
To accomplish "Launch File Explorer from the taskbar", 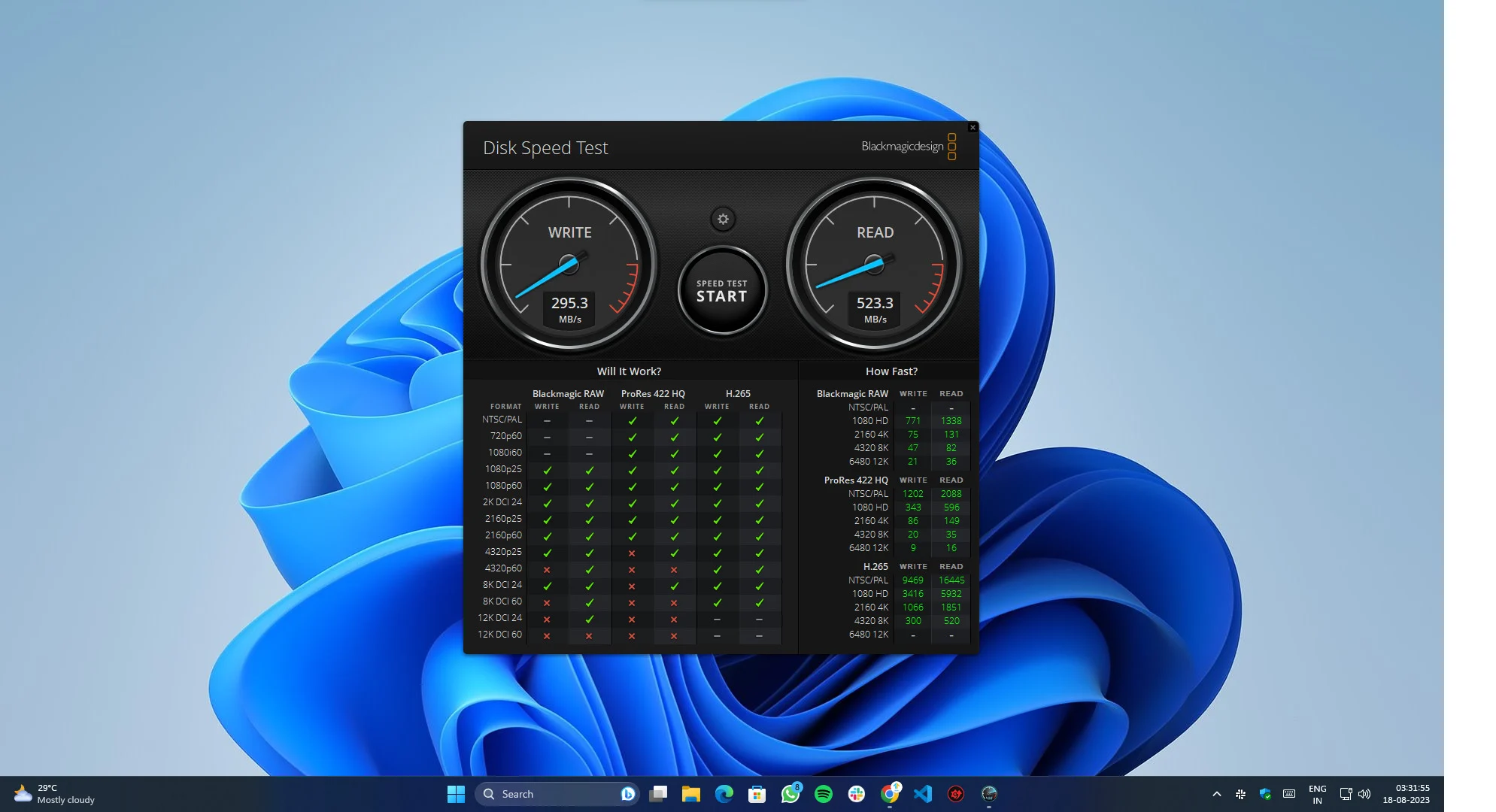I will click(691, 794).
